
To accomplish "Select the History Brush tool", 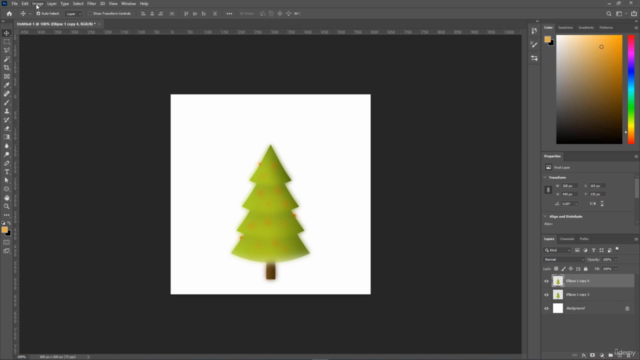I will pyautogui.click(x=7, y=120).
